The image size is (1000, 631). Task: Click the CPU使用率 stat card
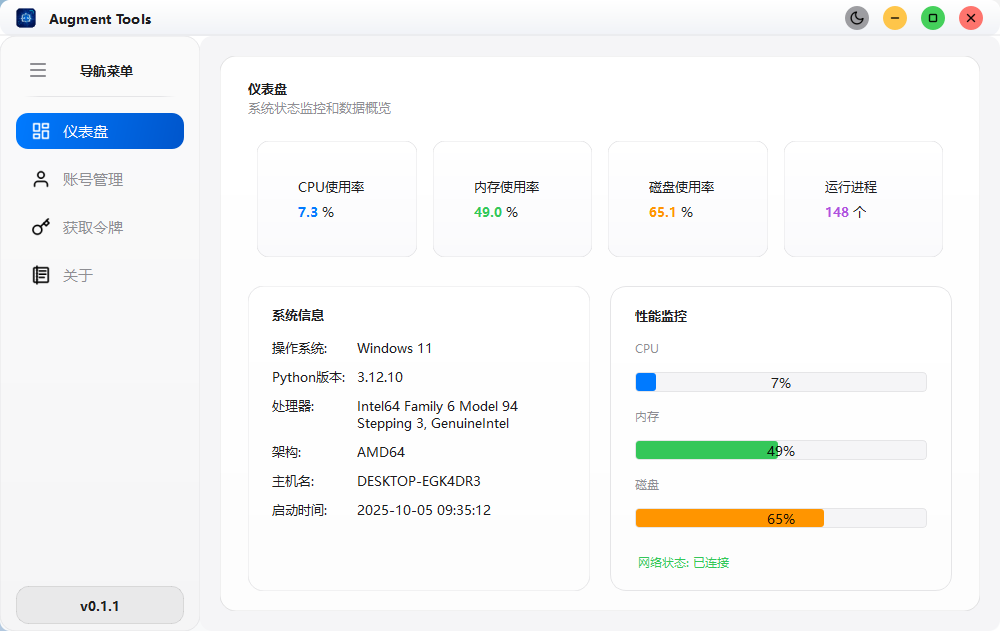pyautogui.click(x=337, y=199)
